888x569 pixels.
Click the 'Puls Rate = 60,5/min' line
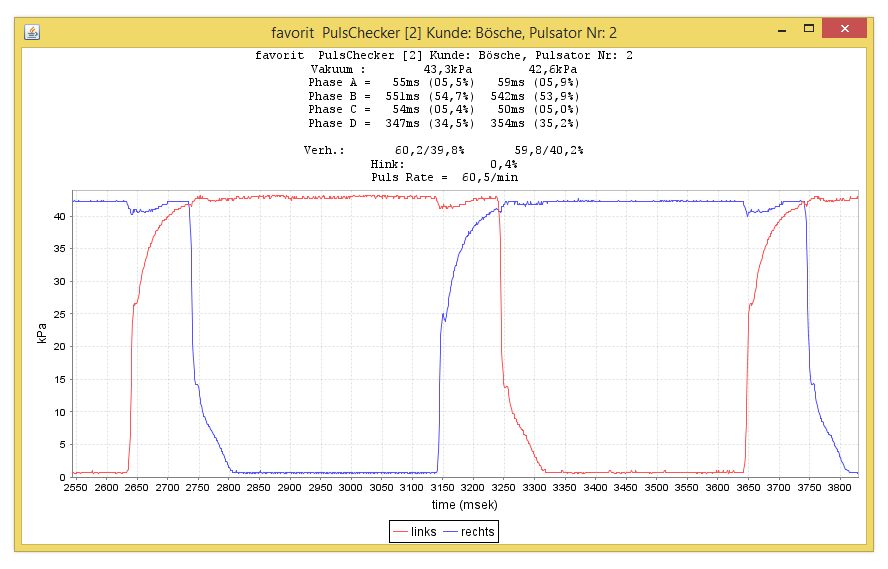tap(445, 178)
